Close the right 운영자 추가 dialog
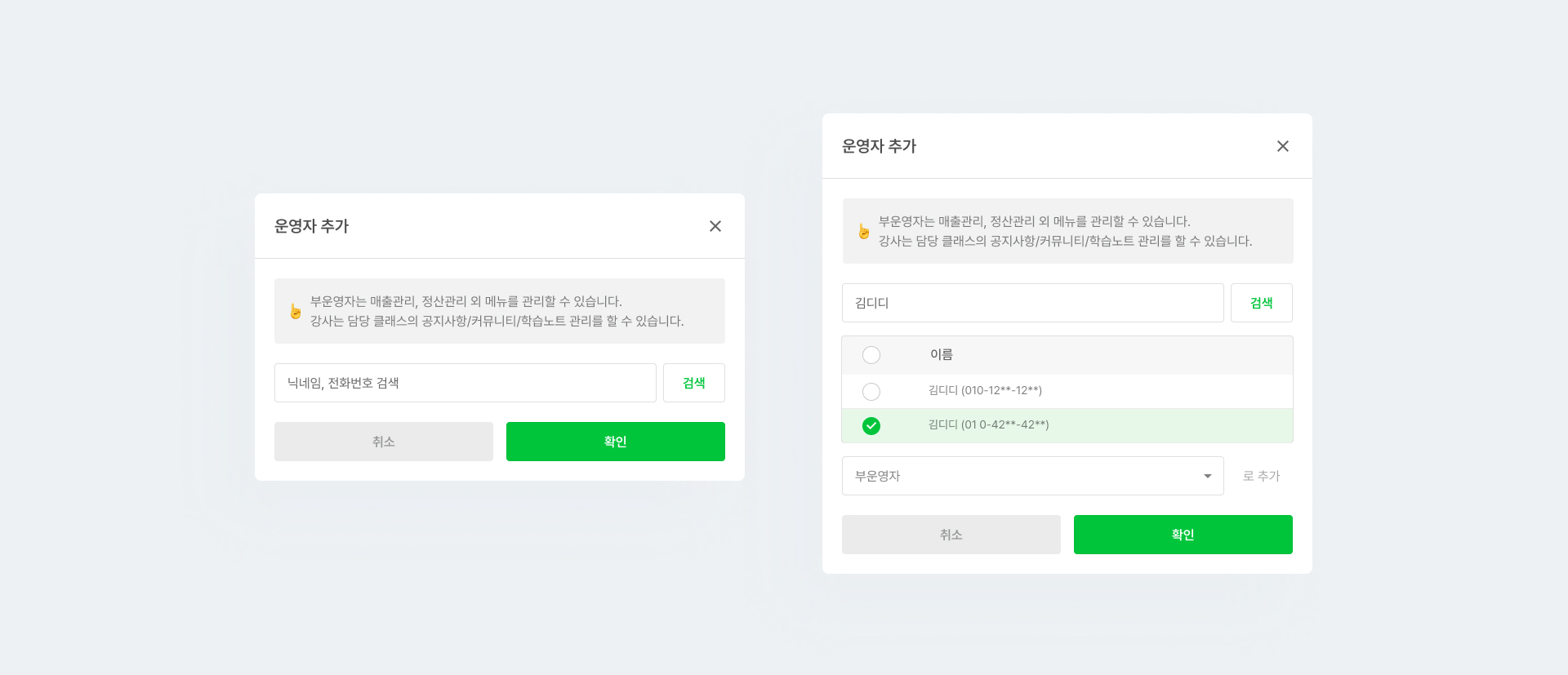 [x=1283, y=146]
